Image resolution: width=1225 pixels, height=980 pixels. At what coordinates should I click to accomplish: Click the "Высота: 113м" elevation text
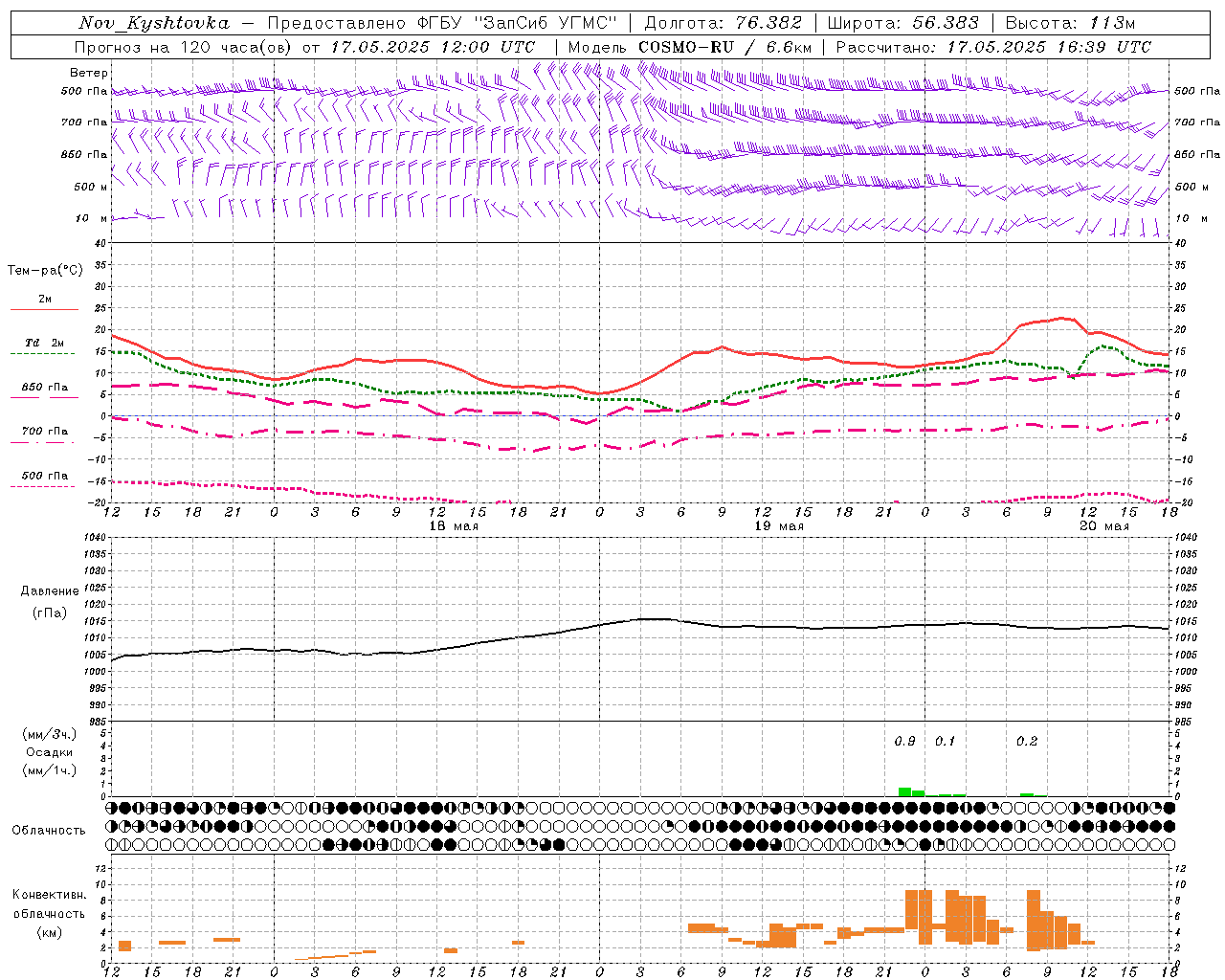coord(1070,23)
